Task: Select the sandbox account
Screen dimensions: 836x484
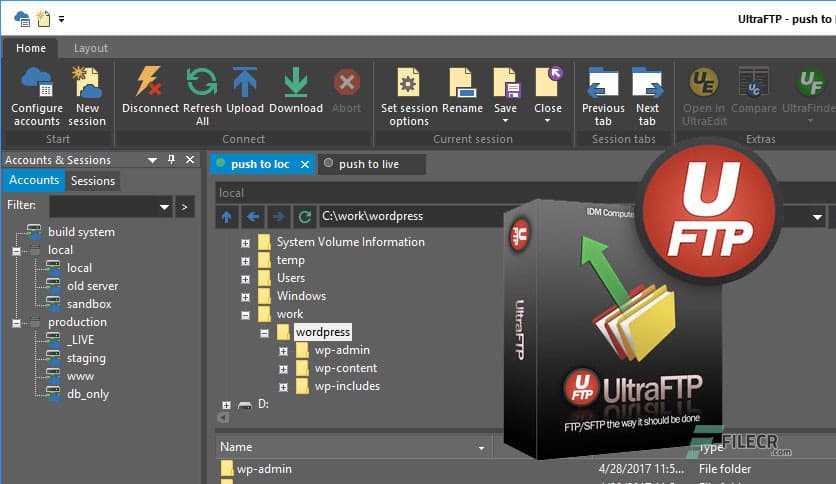Action: pyautogui.click(x=89, y=304)
